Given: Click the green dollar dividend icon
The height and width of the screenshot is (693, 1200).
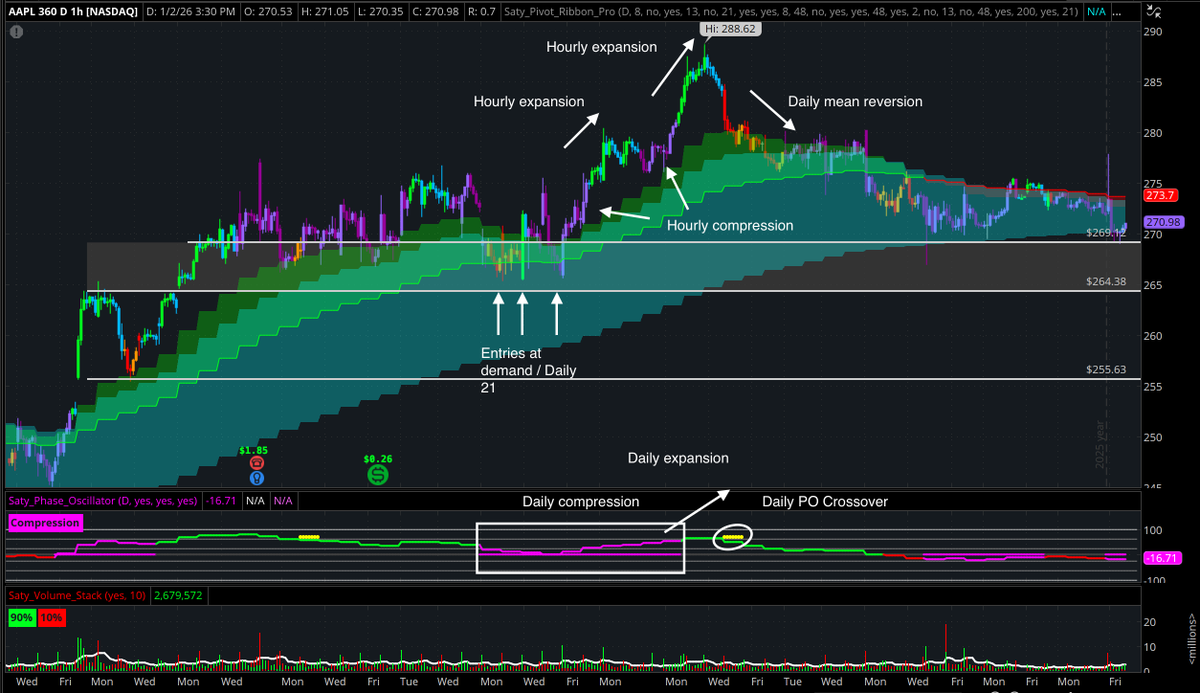Looking at the screenshot, I should point(377,474).
